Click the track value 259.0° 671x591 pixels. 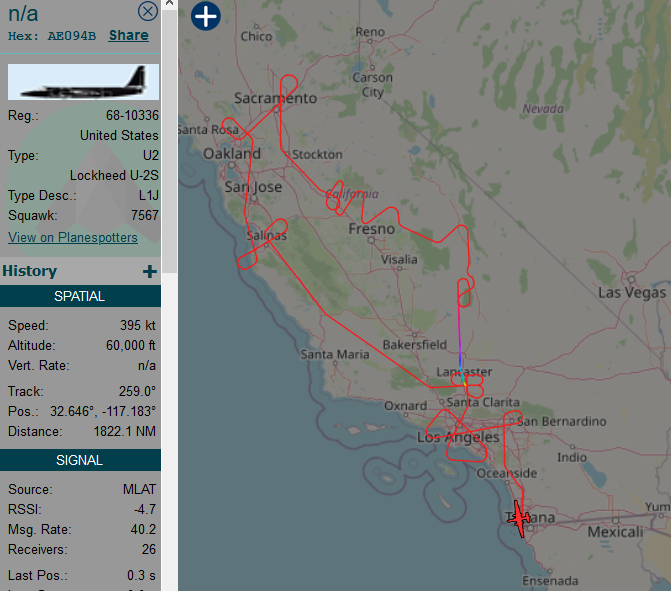(137, 392)
